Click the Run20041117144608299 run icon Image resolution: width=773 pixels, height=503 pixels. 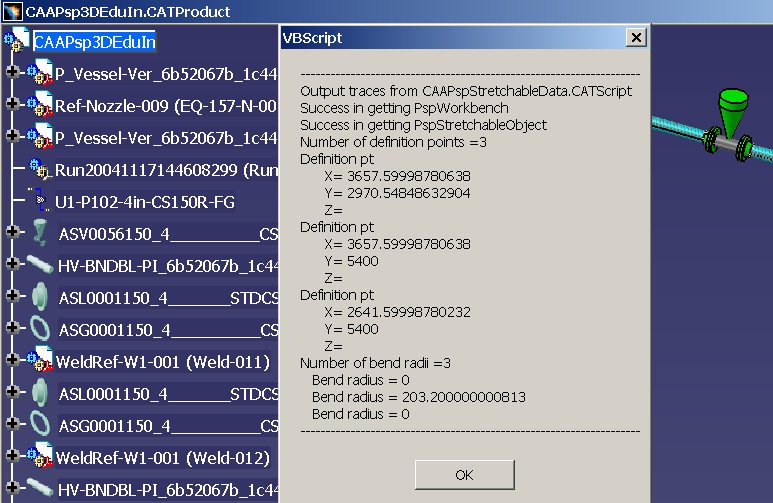40,169
